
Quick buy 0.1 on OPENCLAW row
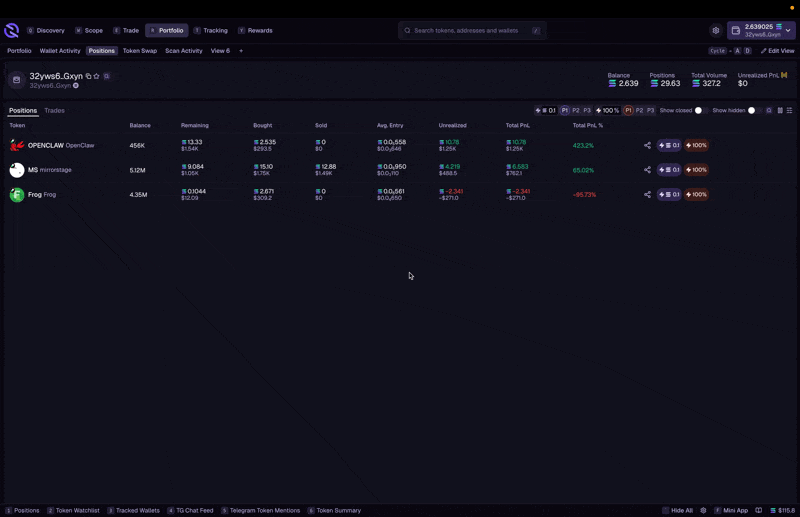(x=669, y=145)
